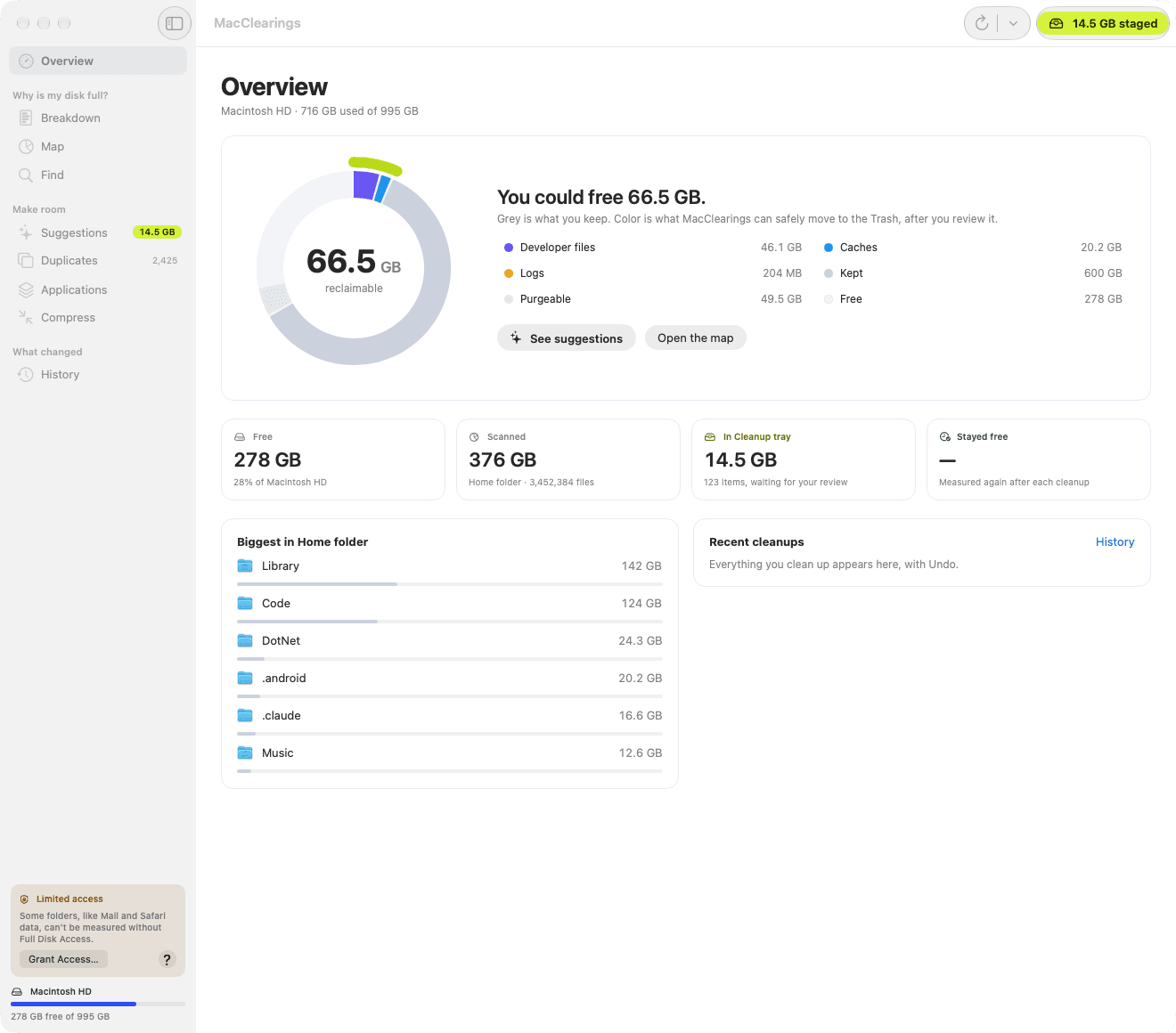This screenshot has height=1033, width=1176.
Task: Toggle the sidebar visibility button
Action: [175, 23]
